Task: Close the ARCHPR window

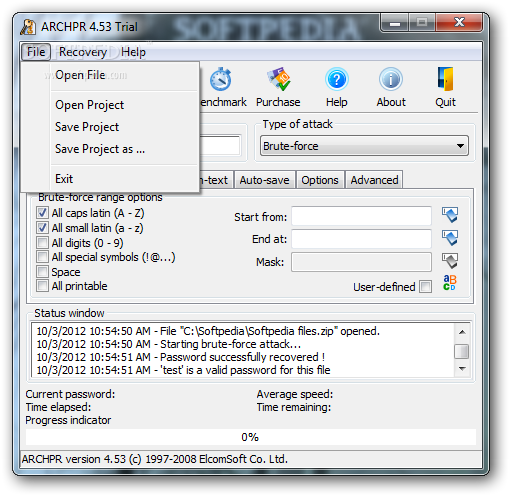Action: point(459,23)
